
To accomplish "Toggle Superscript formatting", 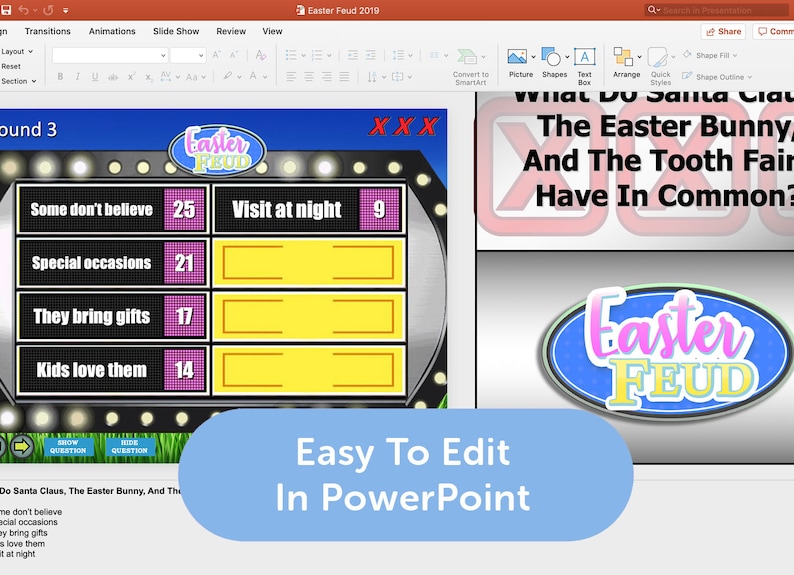I will (131, 77).
